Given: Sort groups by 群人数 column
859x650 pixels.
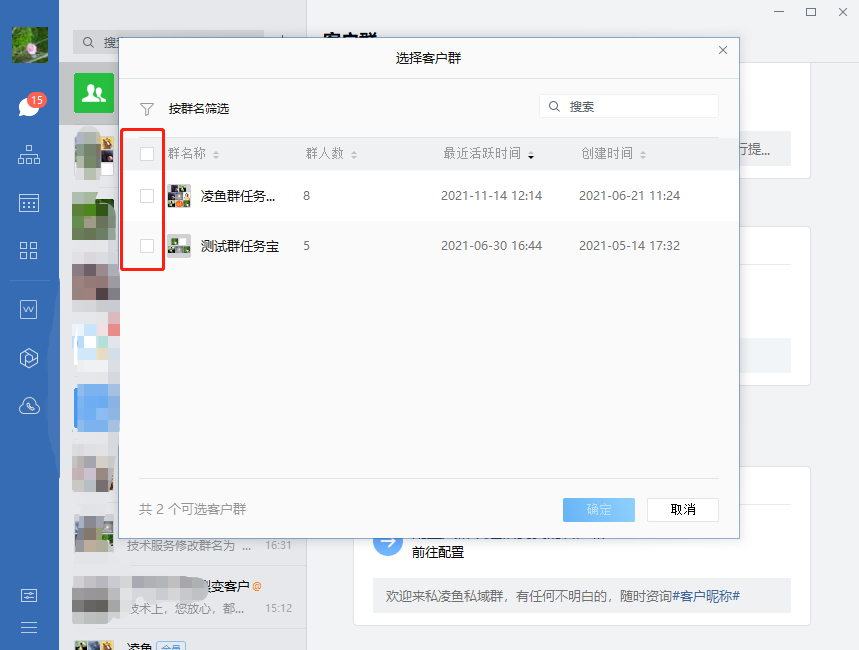Looking at the screenshot, I should 330,154.
